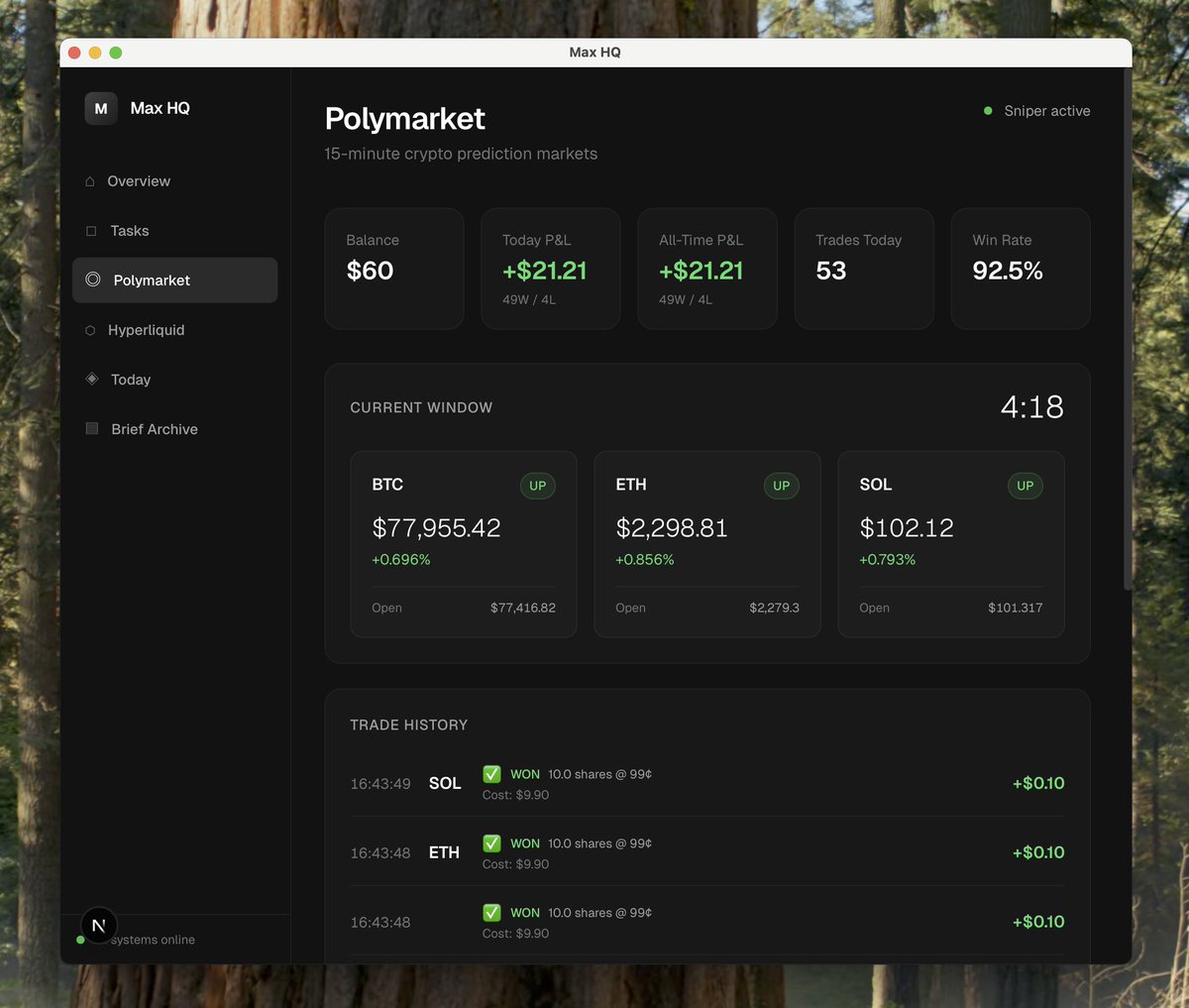The height and width of the screenshot is (1008, 1189).
Task: Select the BTC UP badge
Action: [538, 486]
